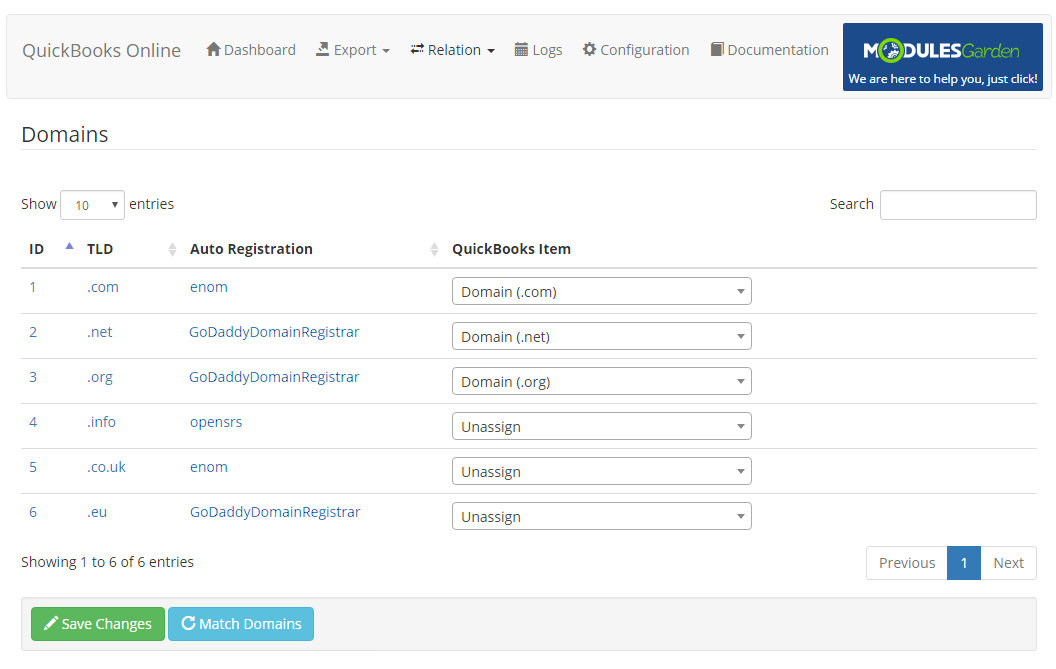Click GoDaddyDomainRegistrar in .org row
Viewport: 1056px width, 669px height.
[x=274, y=377]
